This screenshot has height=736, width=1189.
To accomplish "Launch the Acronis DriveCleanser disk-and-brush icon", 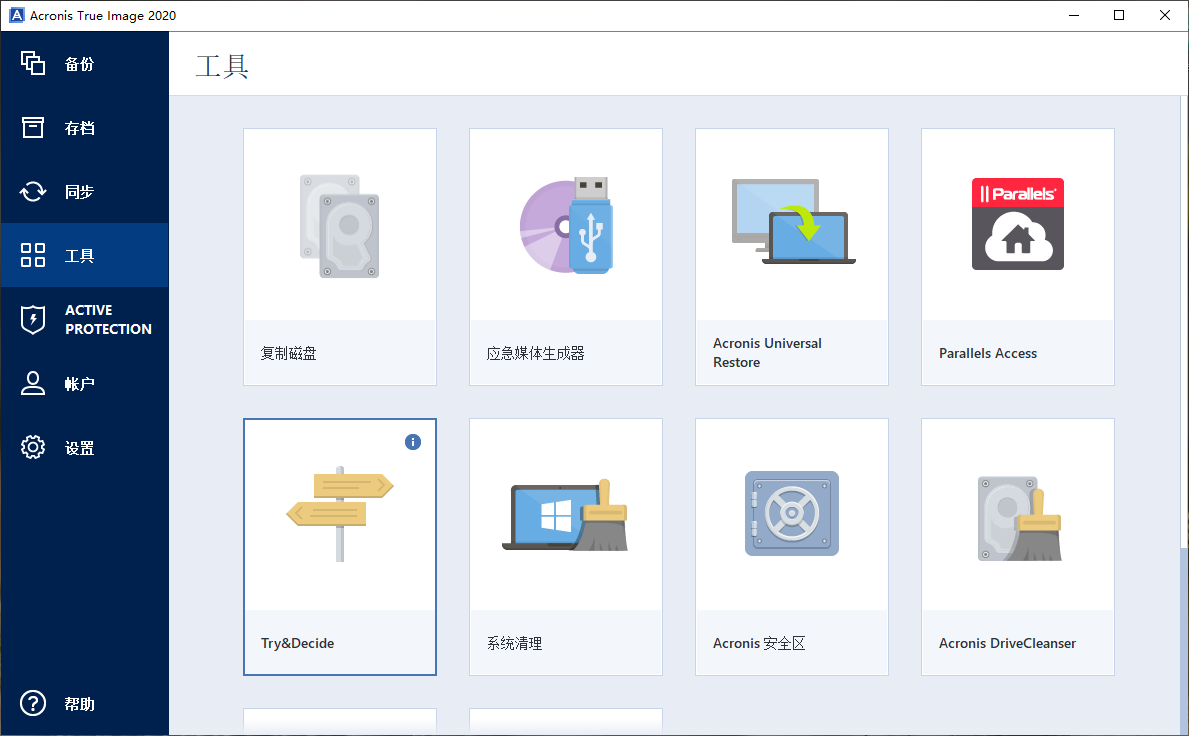I will (x=1019, y=518).
